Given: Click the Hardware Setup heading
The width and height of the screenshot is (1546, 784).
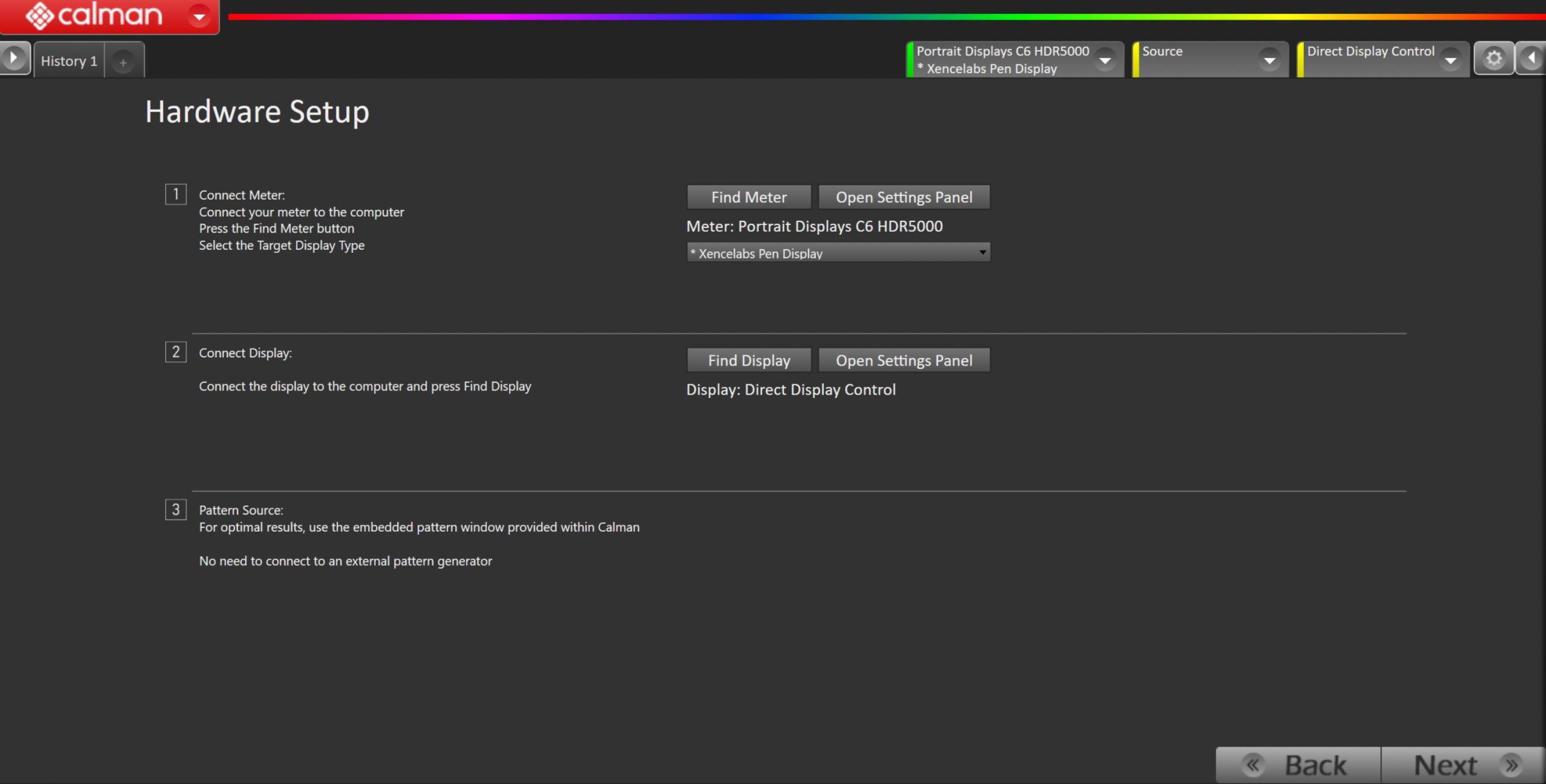Looking at the screenshot, I should coord(257,112).
